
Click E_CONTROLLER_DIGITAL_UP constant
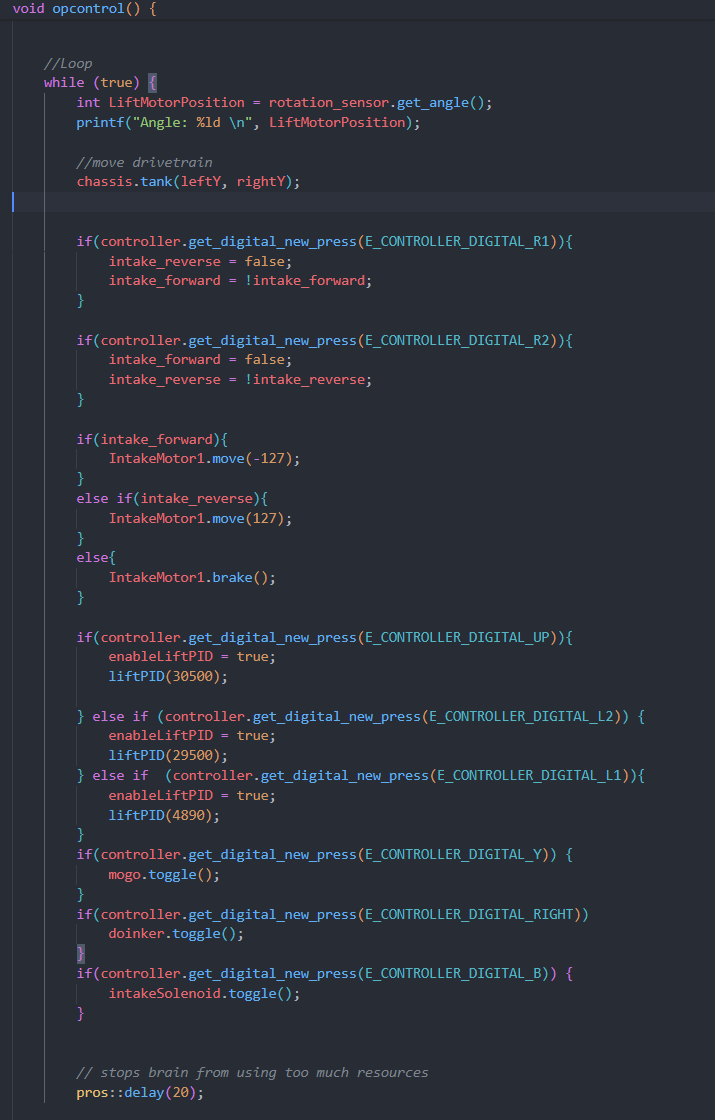click(457, 637)
